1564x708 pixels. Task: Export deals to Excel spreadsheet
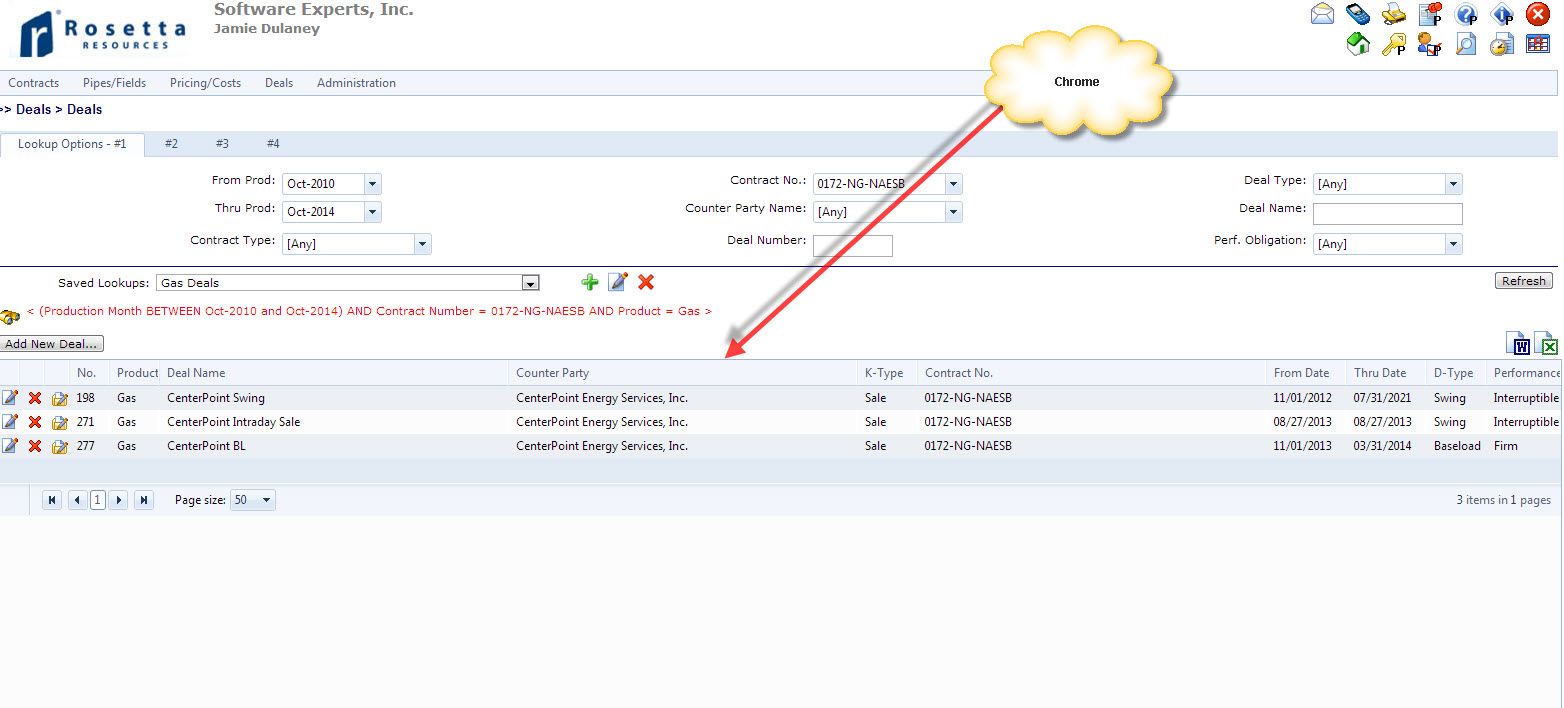tap(1546, 343)
